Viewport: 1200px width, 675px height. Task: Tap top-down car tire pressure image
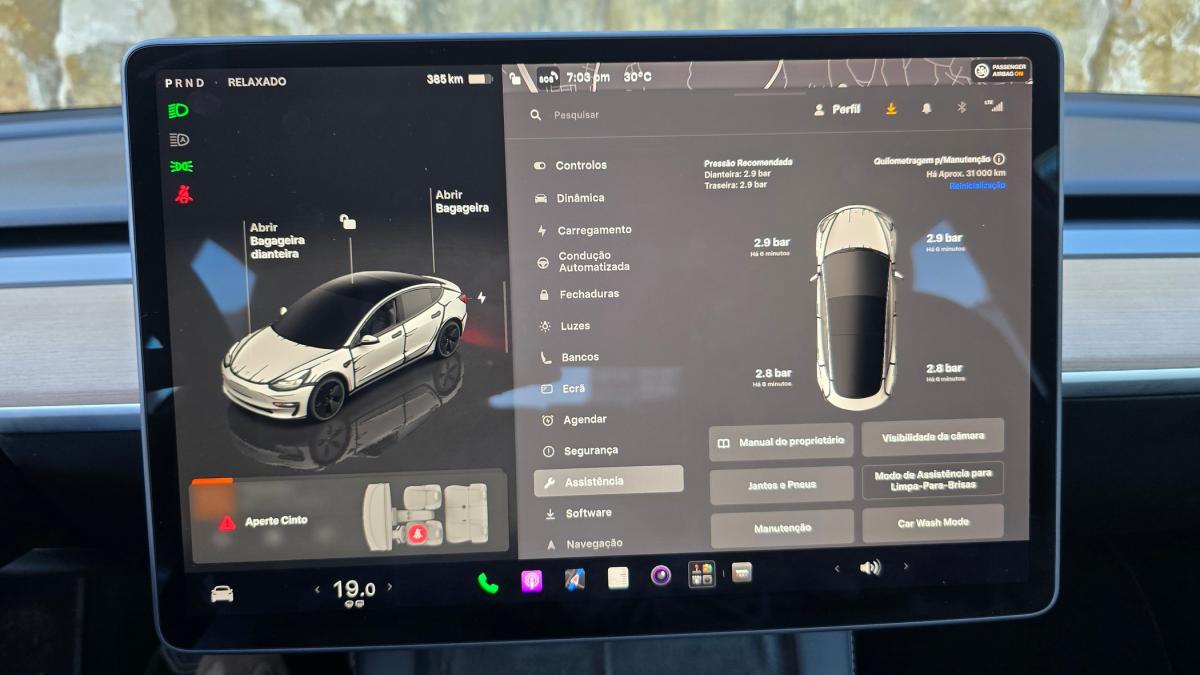(855, 307)
